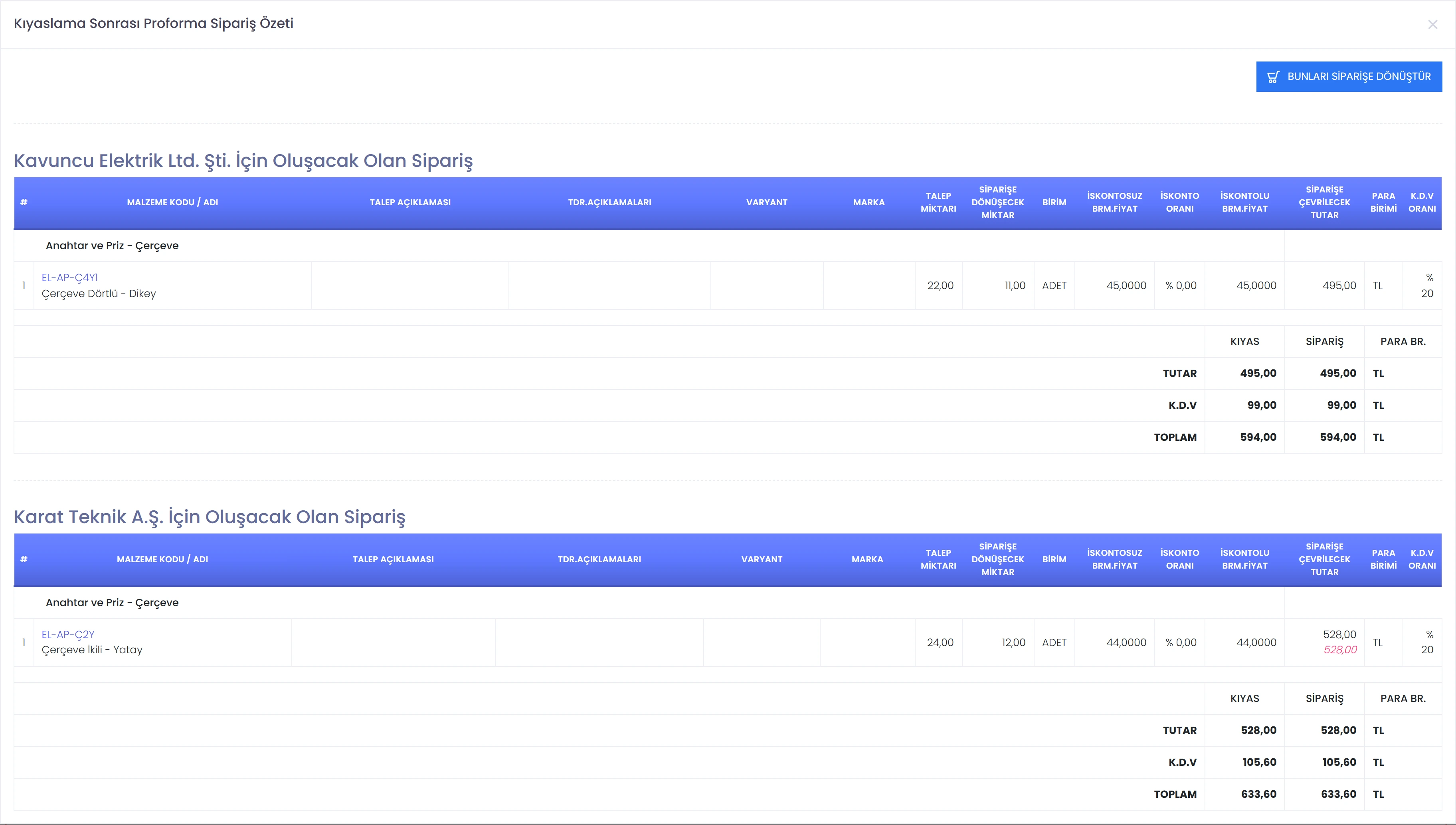
Task: Click the SİPARİŞ TOPLAM value 633,60
Action: point(1338,794)
